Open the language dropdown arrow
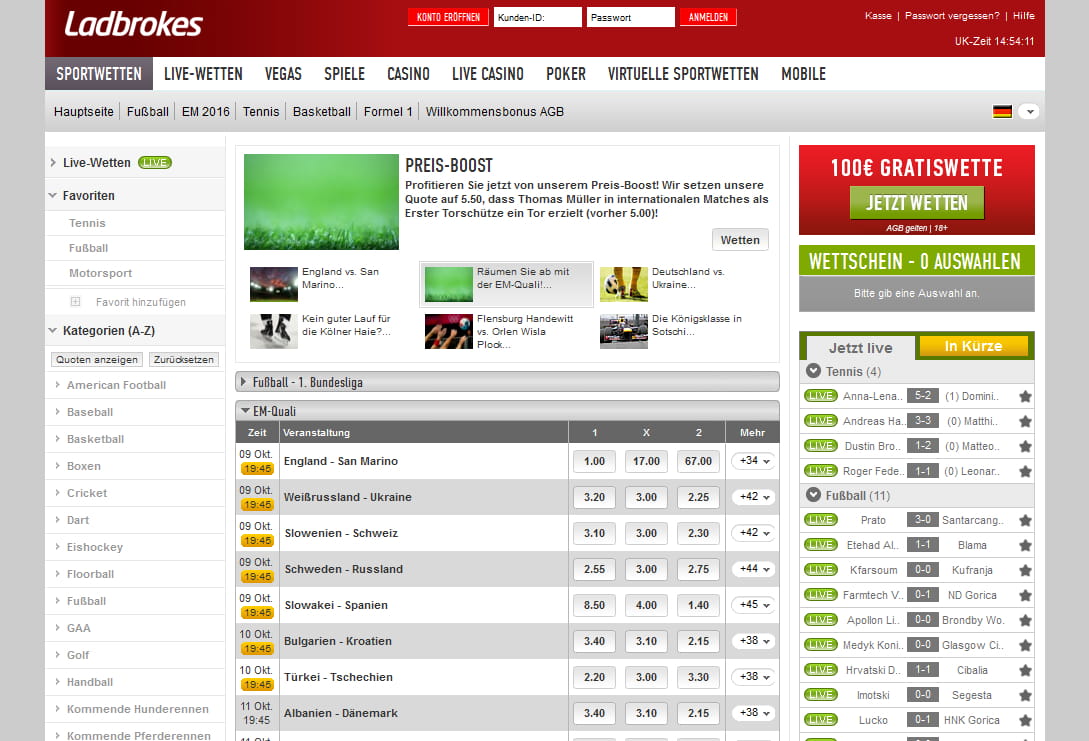1089x741 pixels. click(x=1029, y=111)
